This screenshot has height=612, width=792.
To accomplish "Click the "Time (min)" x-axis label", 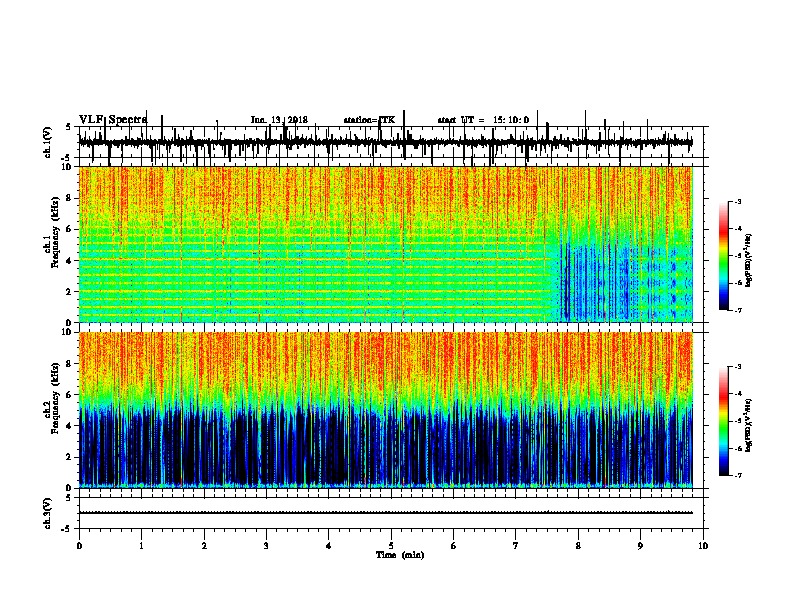I will click(400, 555).
